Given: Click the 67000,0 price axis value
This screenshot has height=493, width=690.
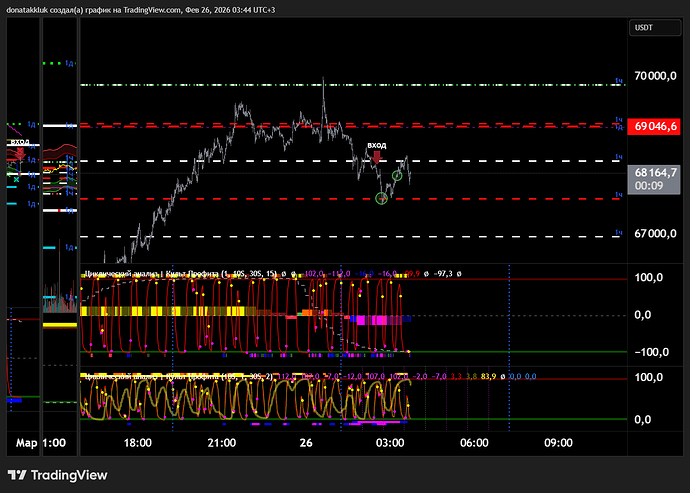Looking at the screenshot, I should pos(656,233).
